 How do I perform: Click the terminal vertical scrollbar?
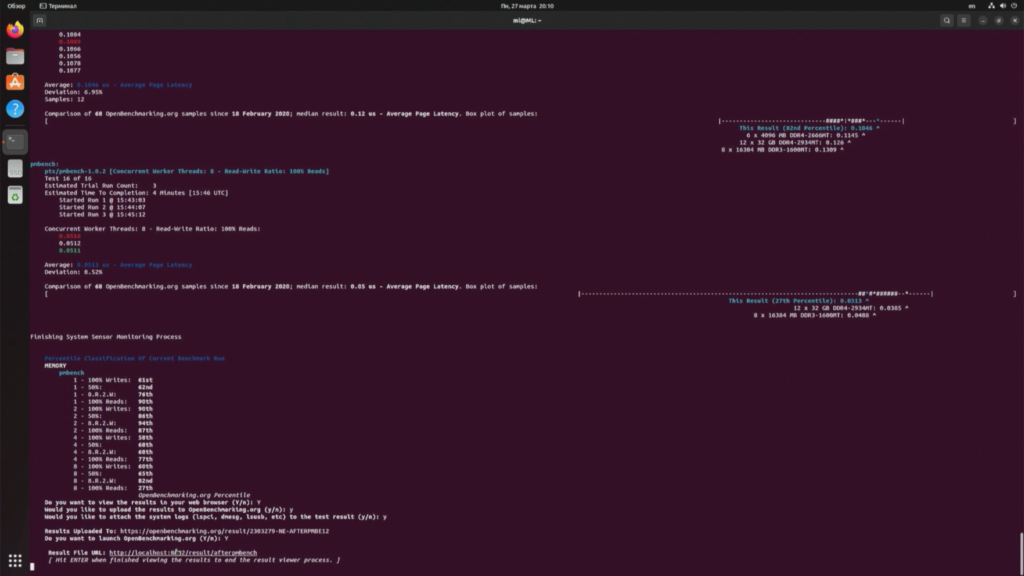click(1020, 548)
